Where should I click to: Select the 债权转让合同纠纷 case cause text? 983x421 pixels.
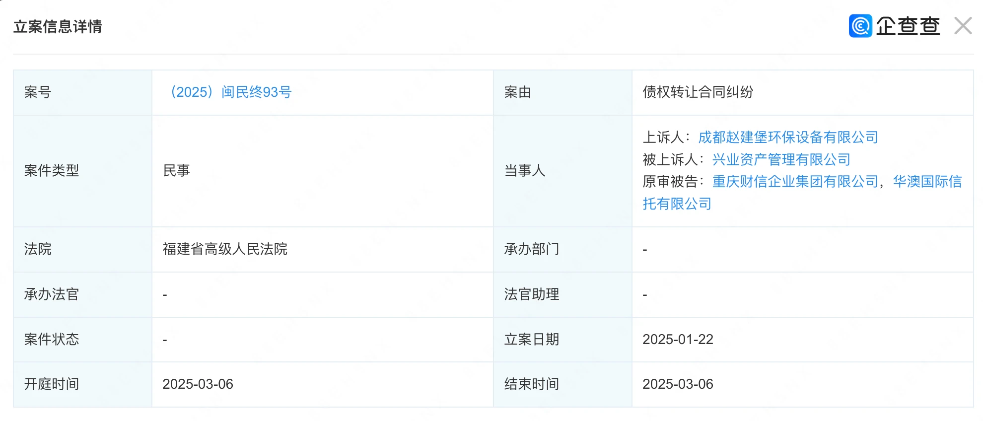[x=697, y=92]
